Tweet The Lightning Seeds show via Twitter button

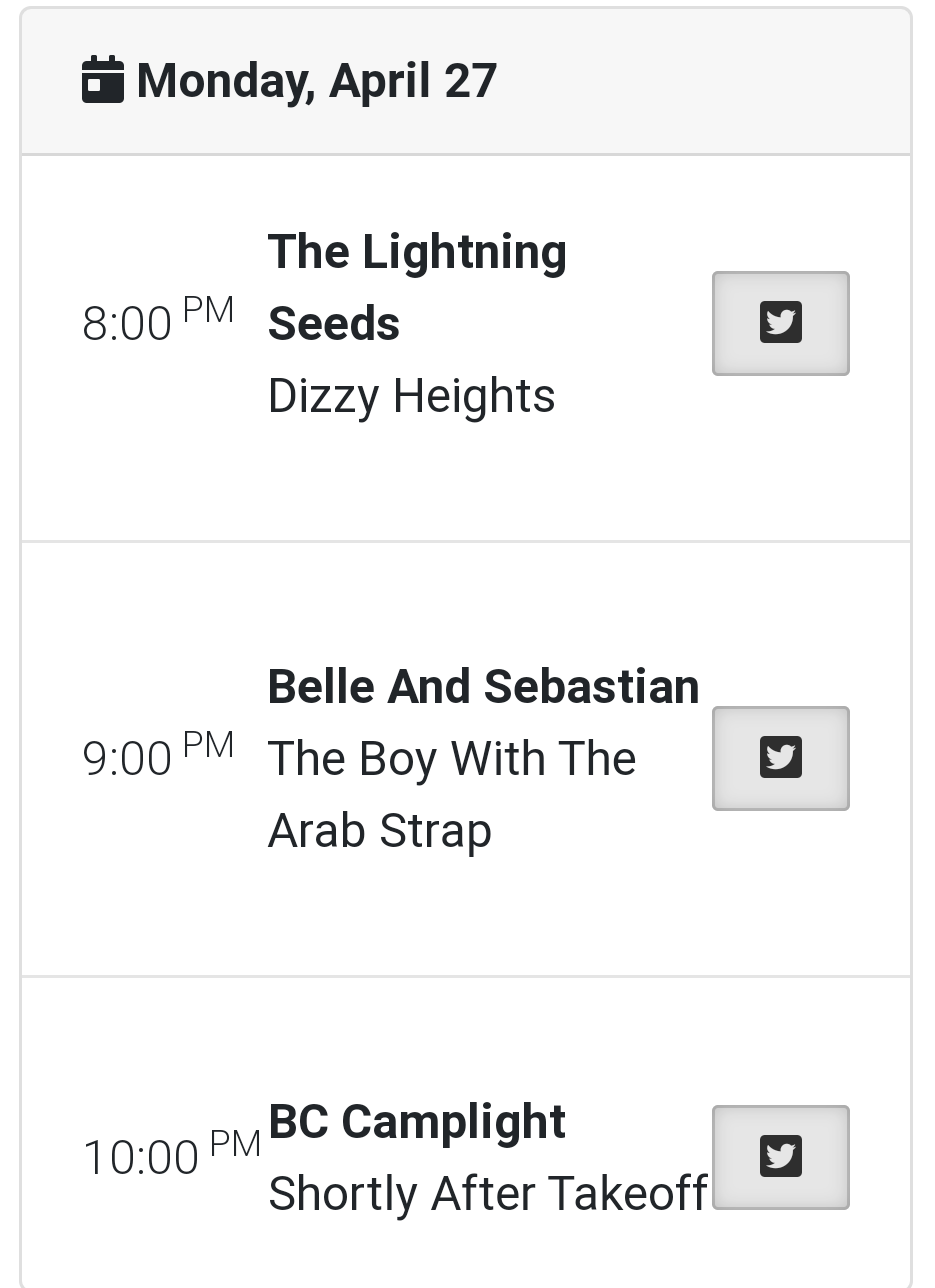tap(780, 323)
